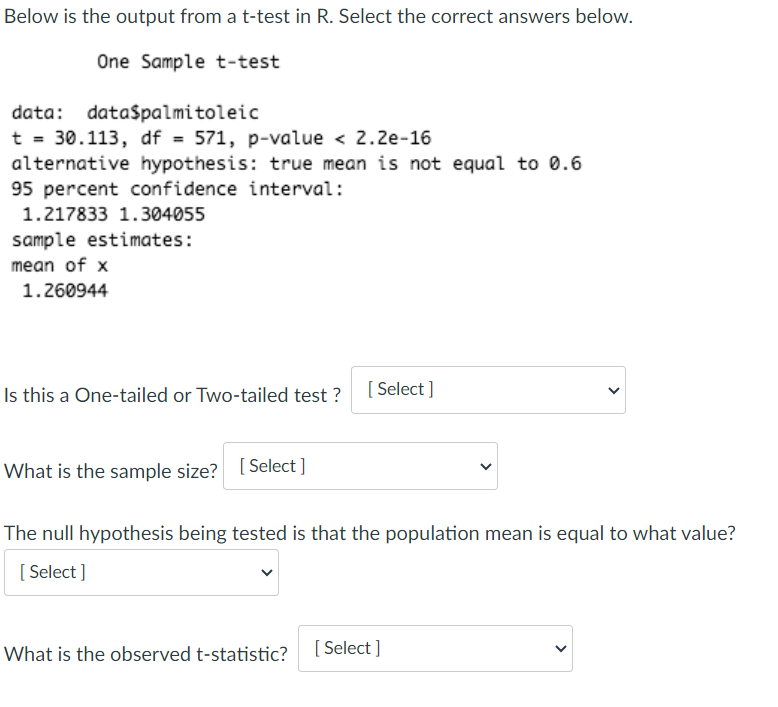Viewport: 778px width, 707px height.
Task: Open the observed t-statistic dropdown
Action: (x=435, y=648)
